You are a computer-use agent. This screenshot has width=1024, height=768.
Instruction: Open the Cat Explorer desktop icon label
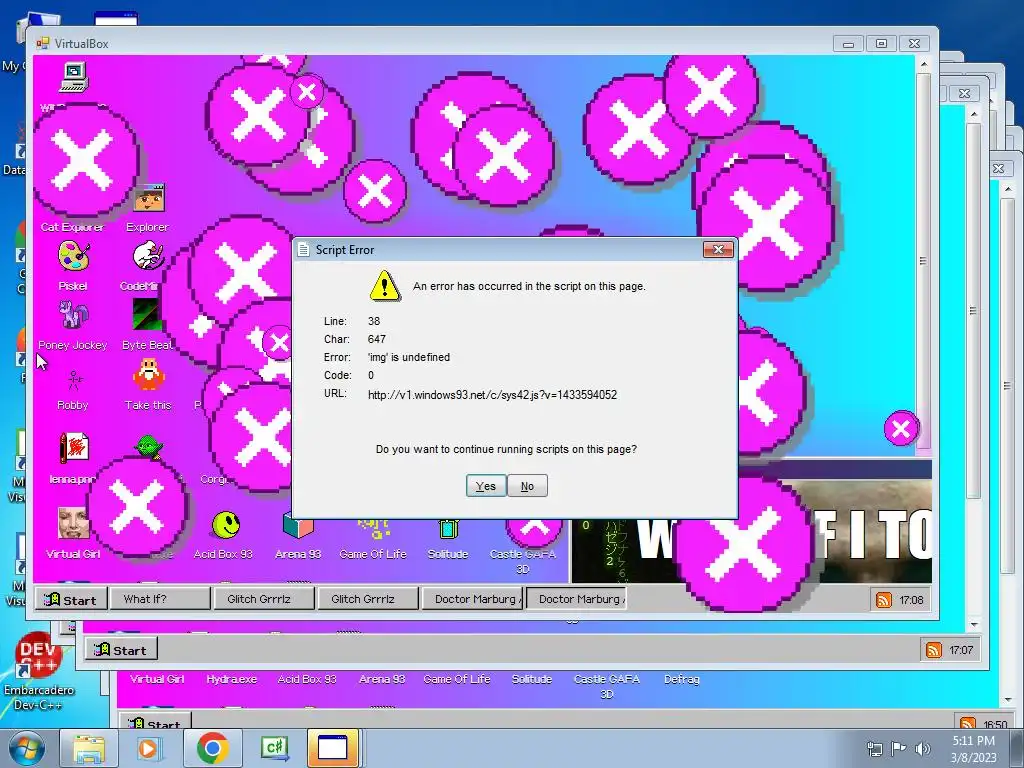click(72, 227)
